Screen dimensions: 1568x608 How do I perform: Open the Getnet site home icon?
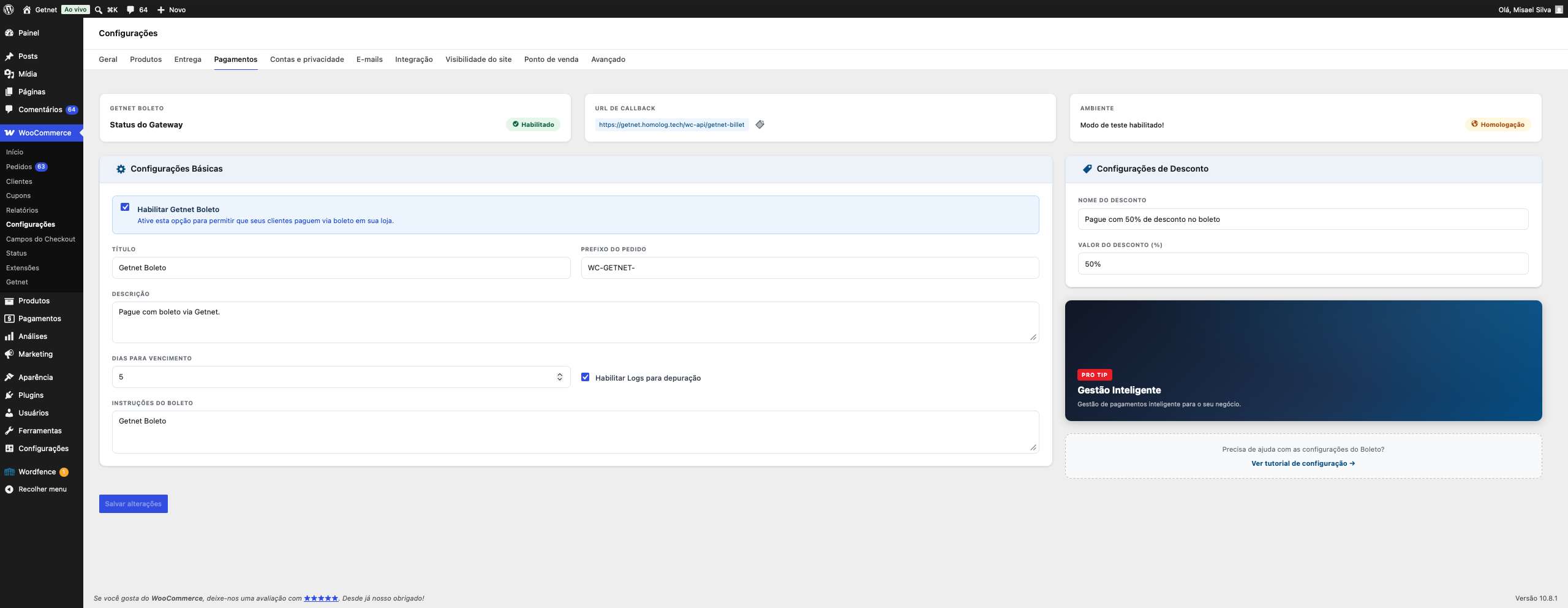[26, 9]
